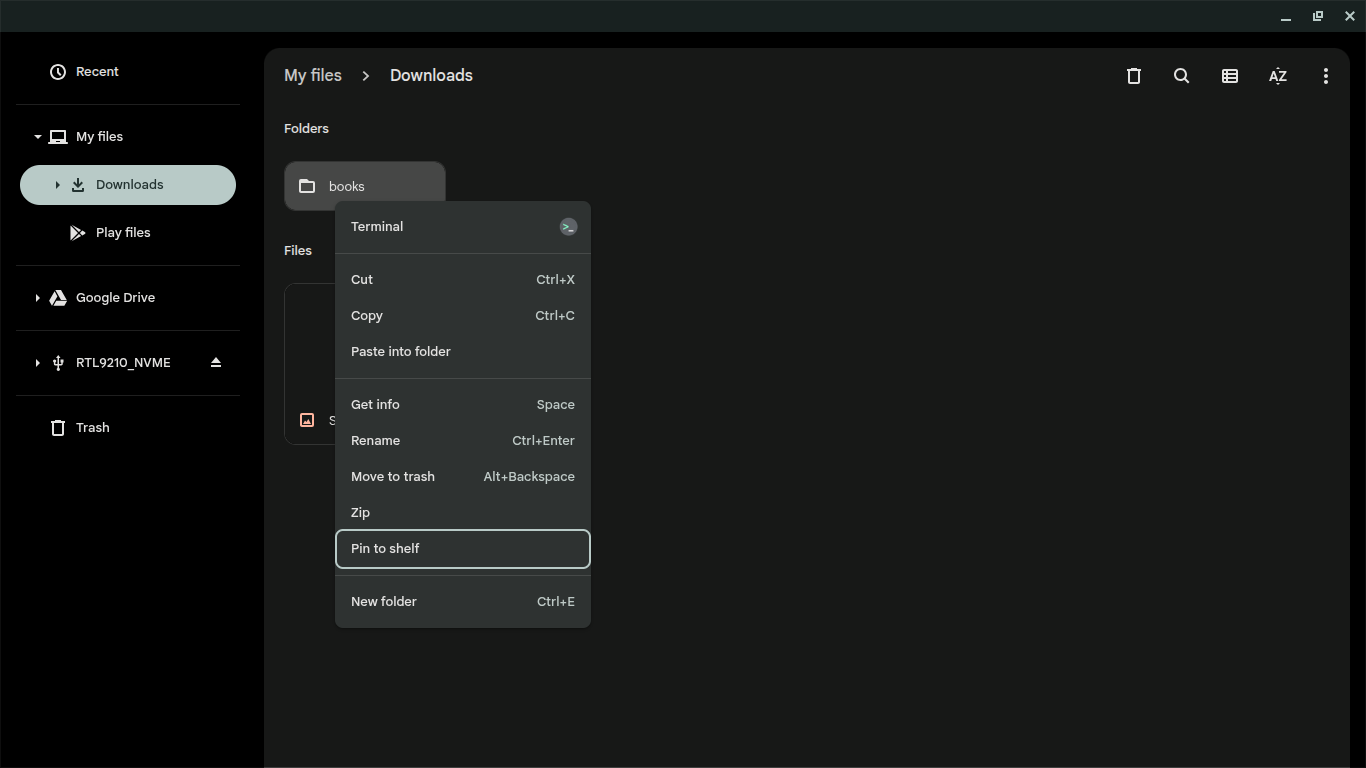Image resolution: width=1366 pixels, height=768 pixels.
Task: Click the Terminal icon in context menu
Action: tap(568, 227)
